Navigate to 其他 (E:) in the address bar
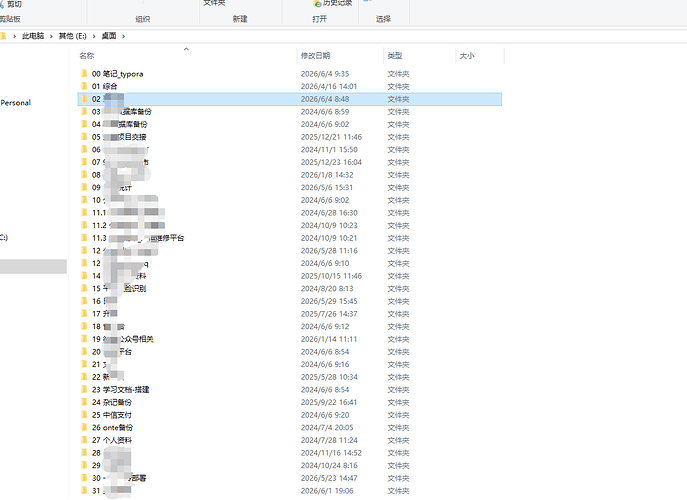Screen dimensions: 687x500 (73, 36)
